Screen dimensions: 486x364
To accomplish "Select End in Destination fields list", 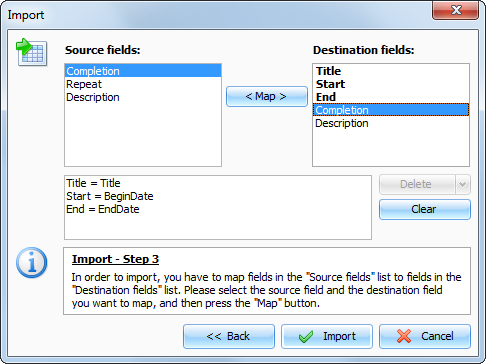I will (x=391, y=97).
